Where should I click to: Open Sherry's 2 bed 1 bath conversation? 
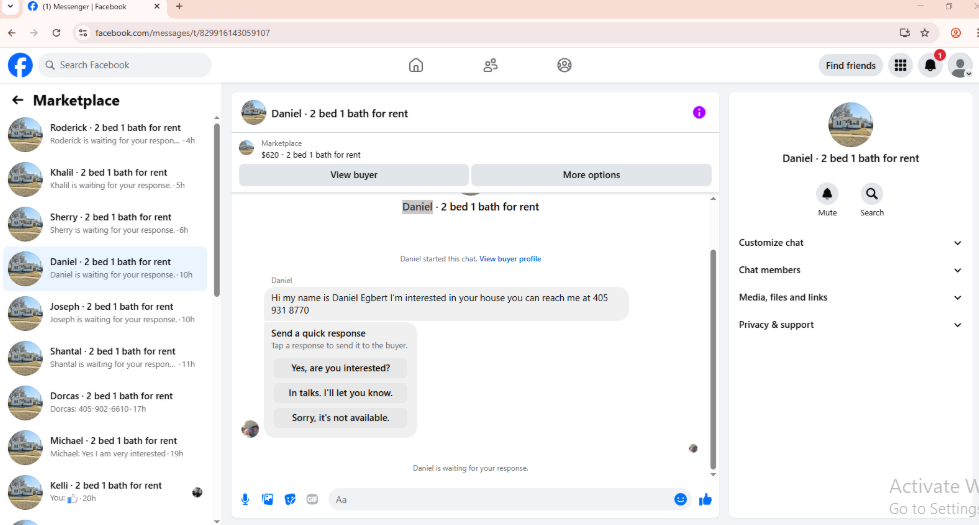[105, 223]
